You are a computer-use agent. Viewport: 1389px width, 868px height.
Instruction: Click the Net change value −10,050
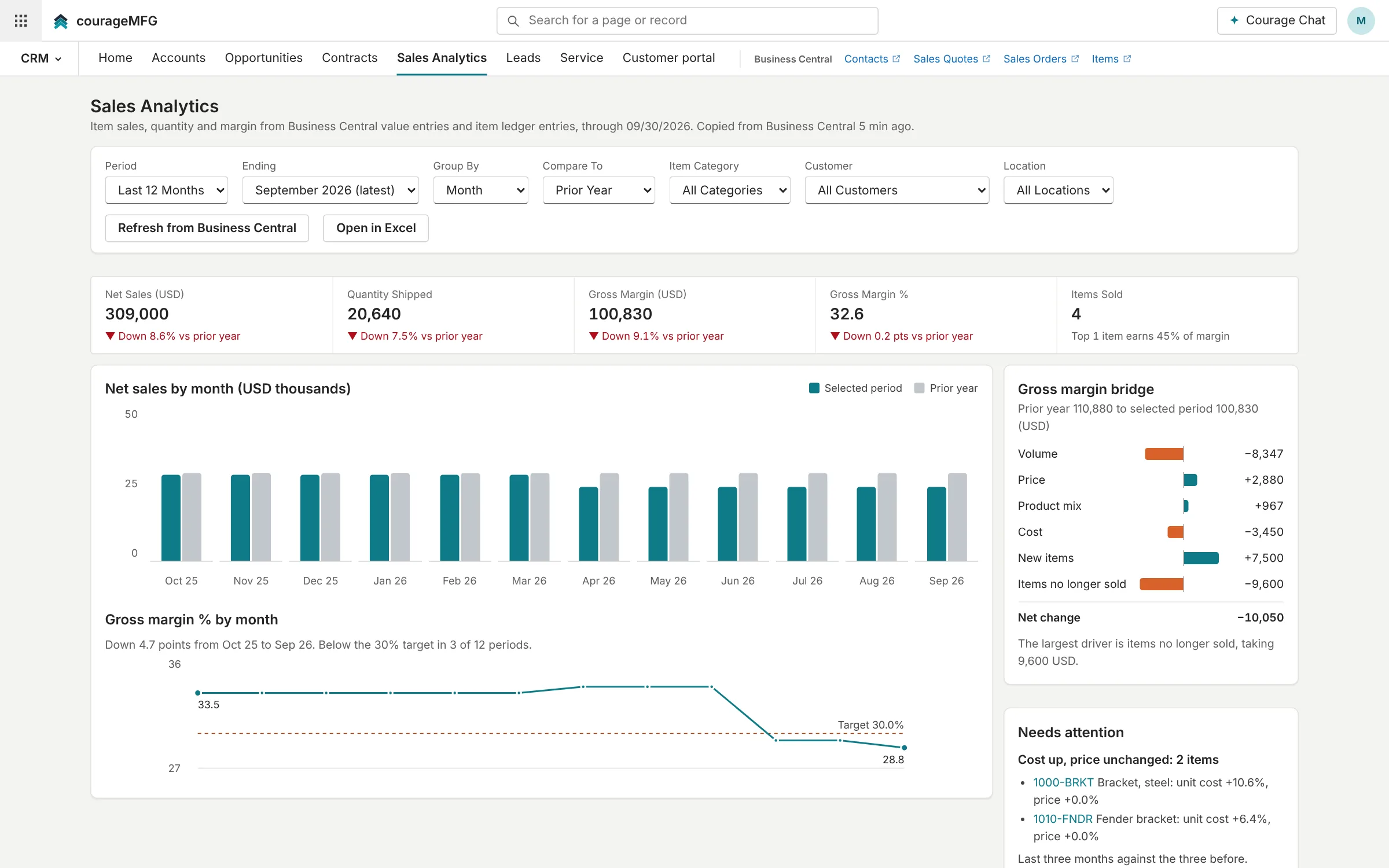(x=1261, y=617)
